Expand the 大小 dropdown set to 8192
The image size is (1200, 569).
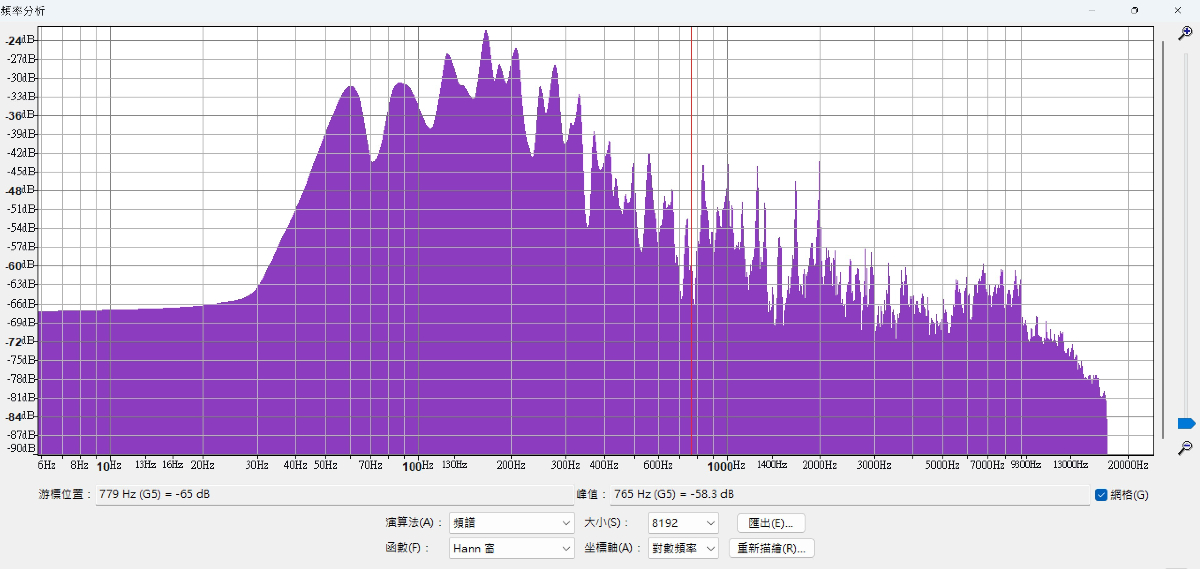point(683,523)
